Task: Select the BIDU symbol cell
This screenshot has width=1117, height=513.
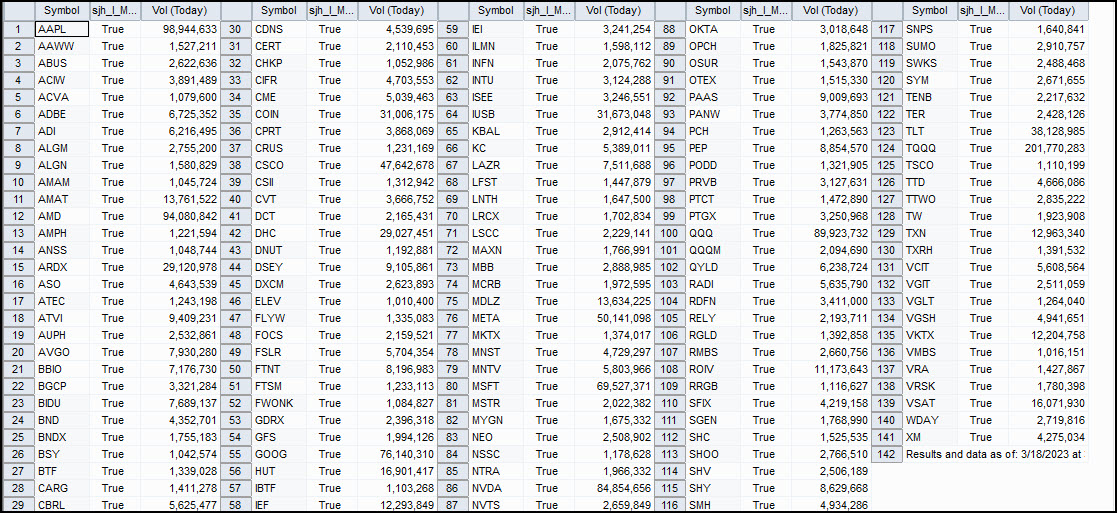Action: pyautogui.click(x=62, y=403)
